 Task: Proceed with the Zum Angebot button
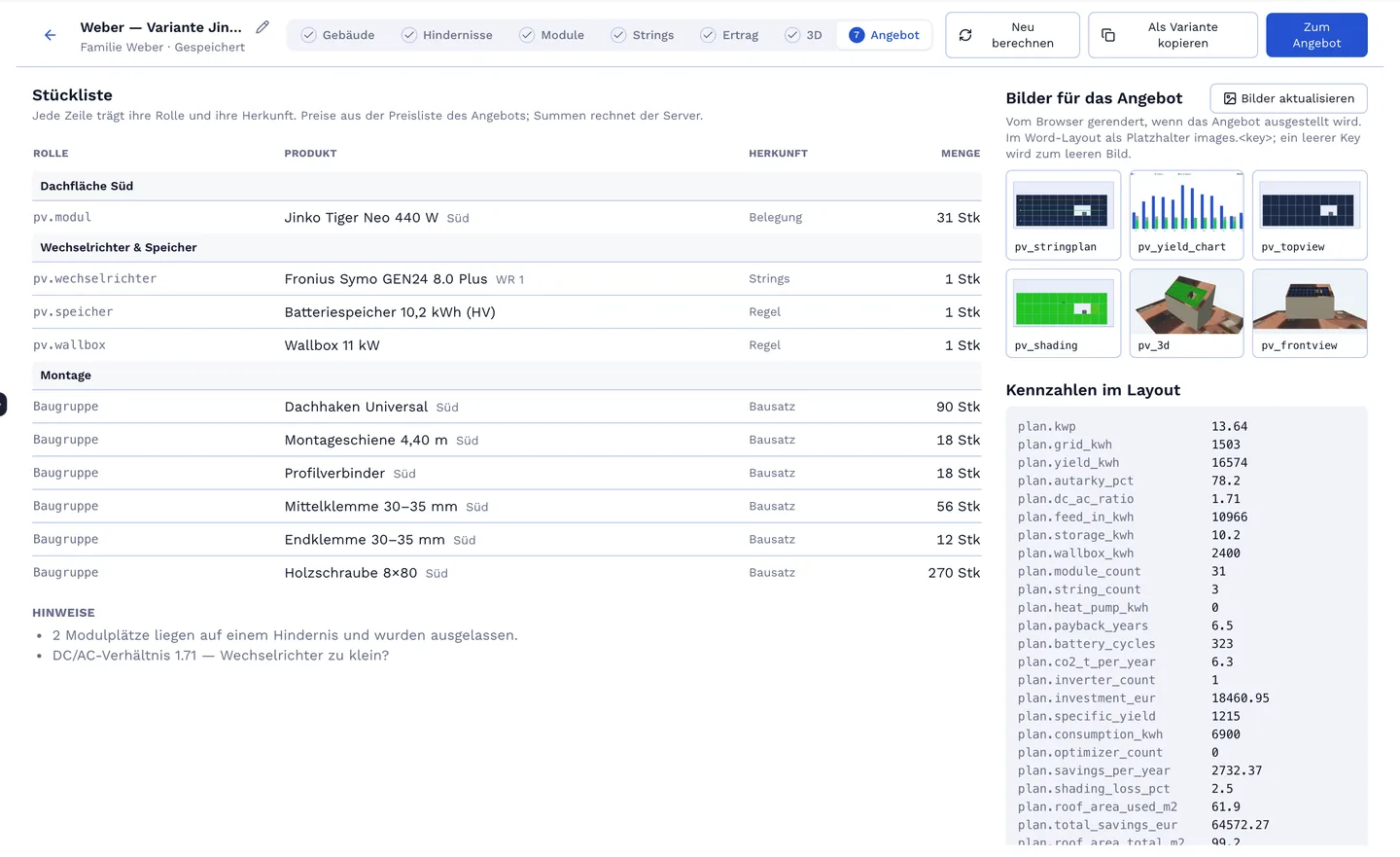1316,35
